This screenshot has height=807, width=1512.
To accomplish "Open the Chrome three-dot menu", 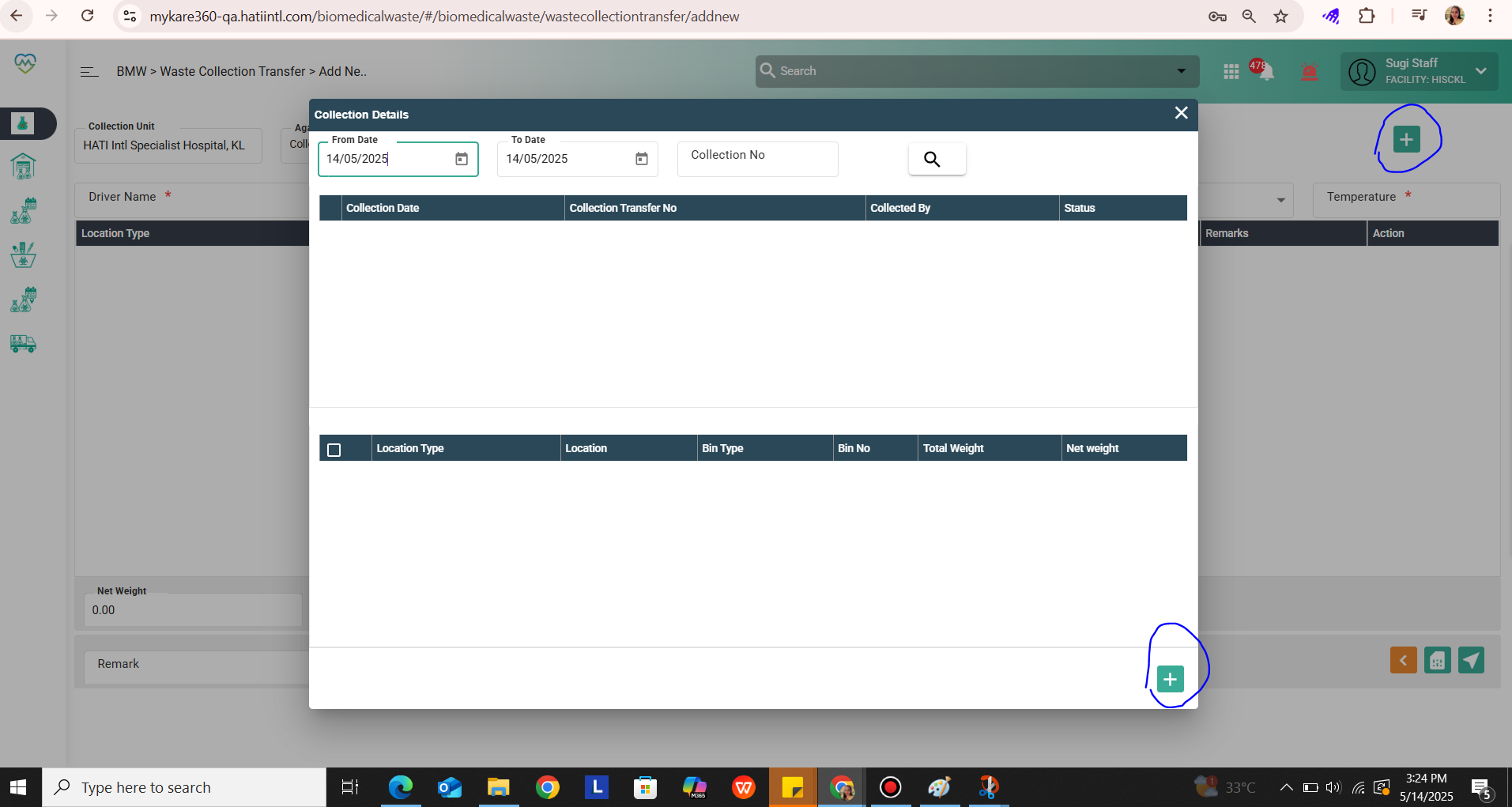I will point(1490,16).
